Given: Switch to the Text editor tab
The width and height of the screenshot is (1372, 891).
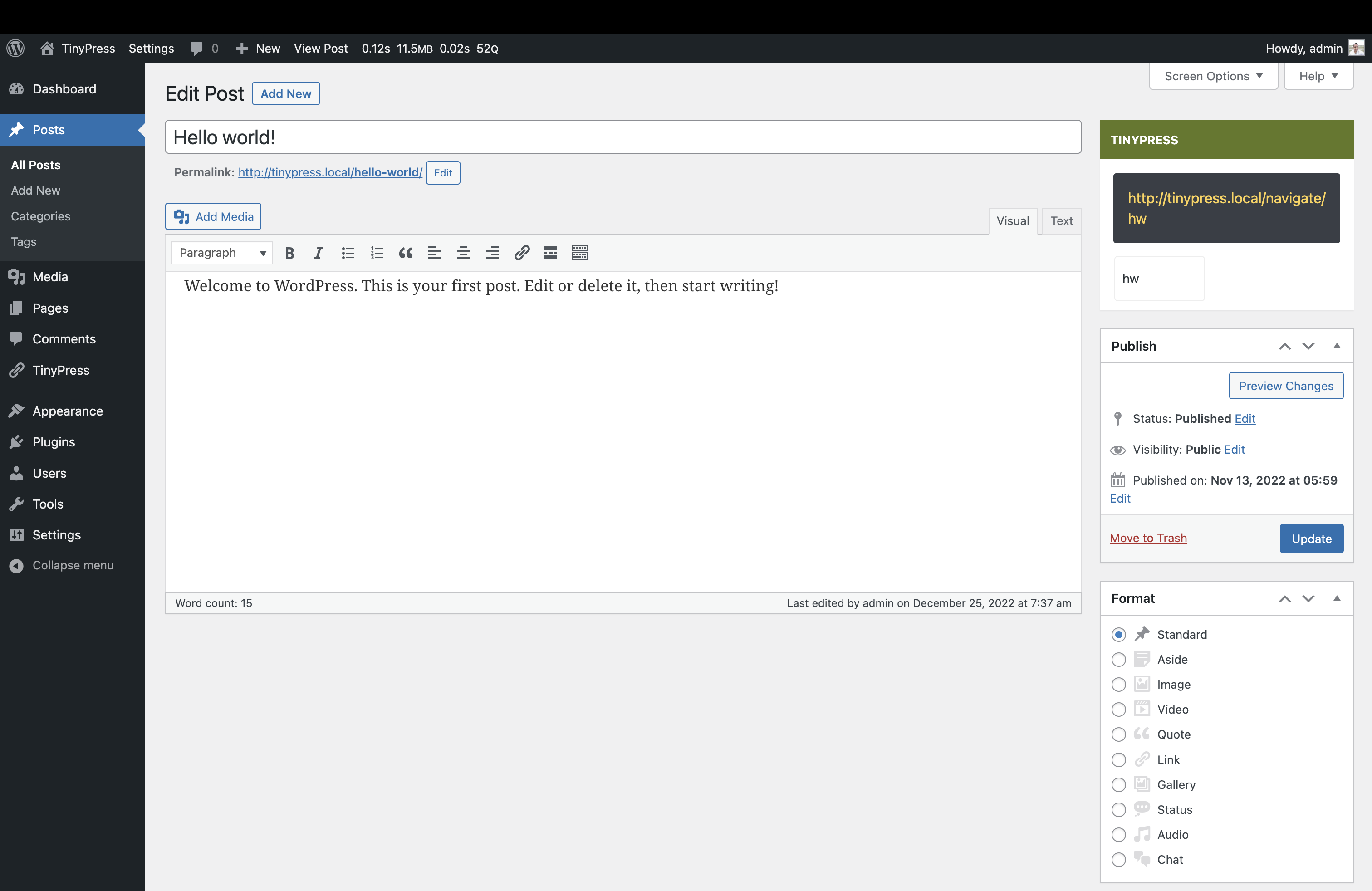Looking at the screenshot, I should [1061, 221].
